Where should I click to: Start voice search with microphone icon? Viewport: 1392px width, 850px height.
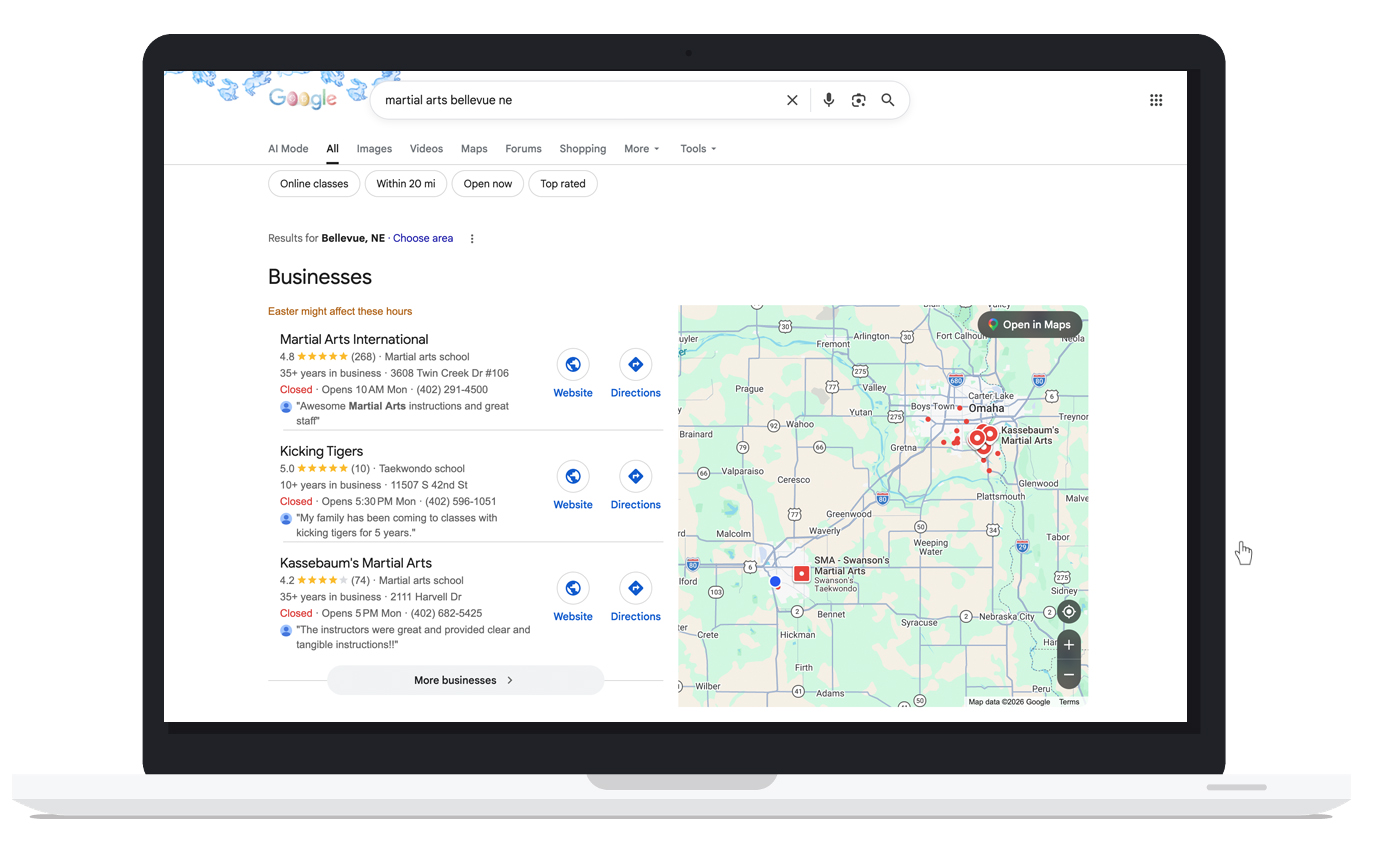point(828,100)
